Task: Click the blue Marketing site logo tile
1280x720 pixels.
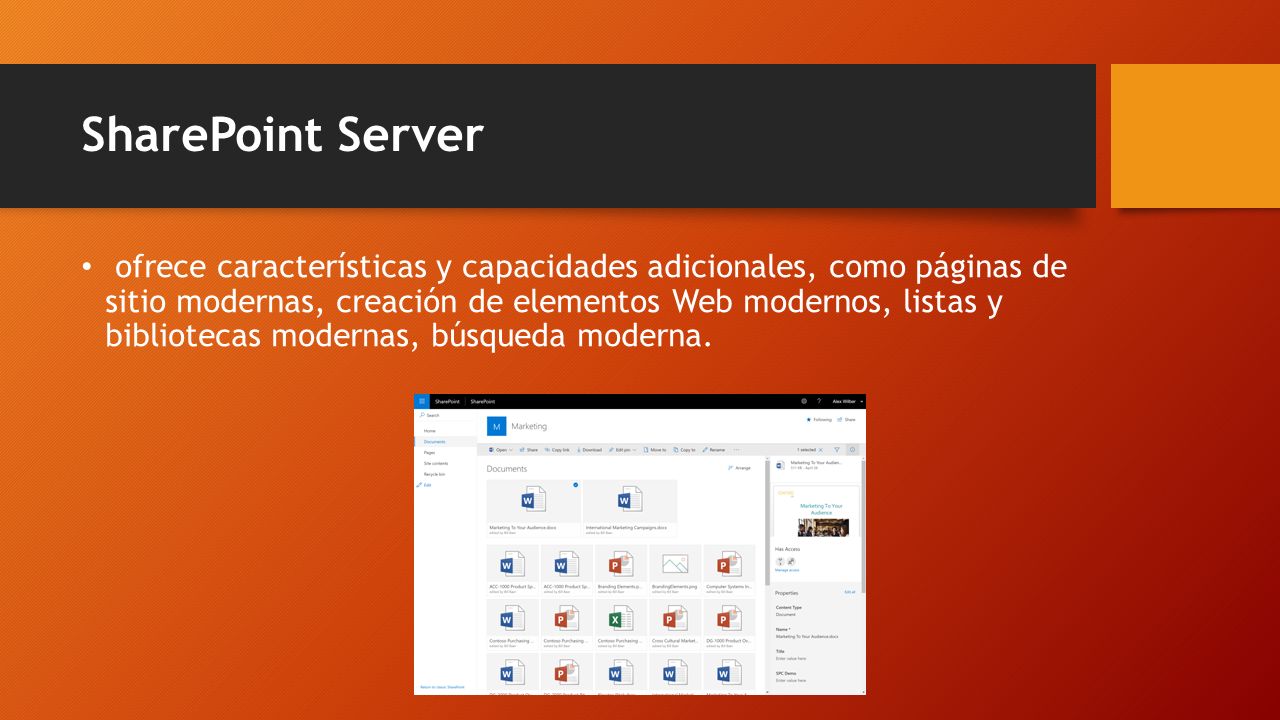Action: point(497,426)
